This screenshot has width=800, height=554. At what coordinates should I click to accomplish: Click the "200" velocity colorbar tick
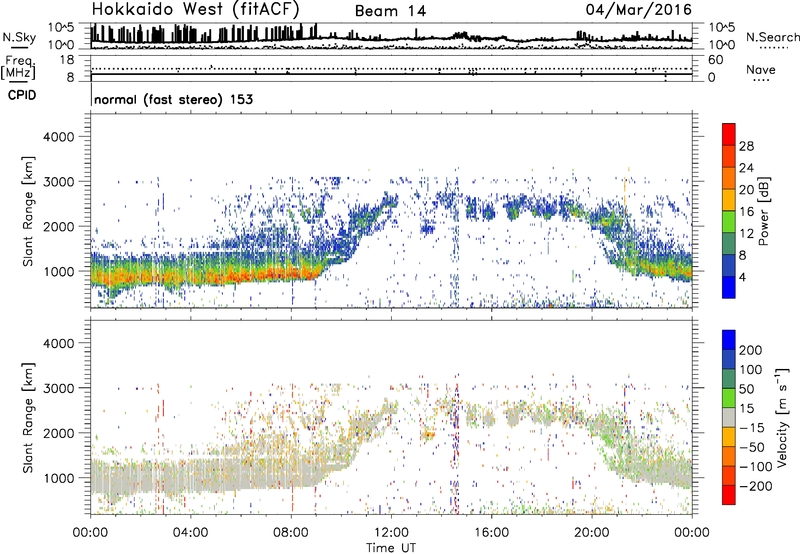pyautogui.click(x=751, y=350)
